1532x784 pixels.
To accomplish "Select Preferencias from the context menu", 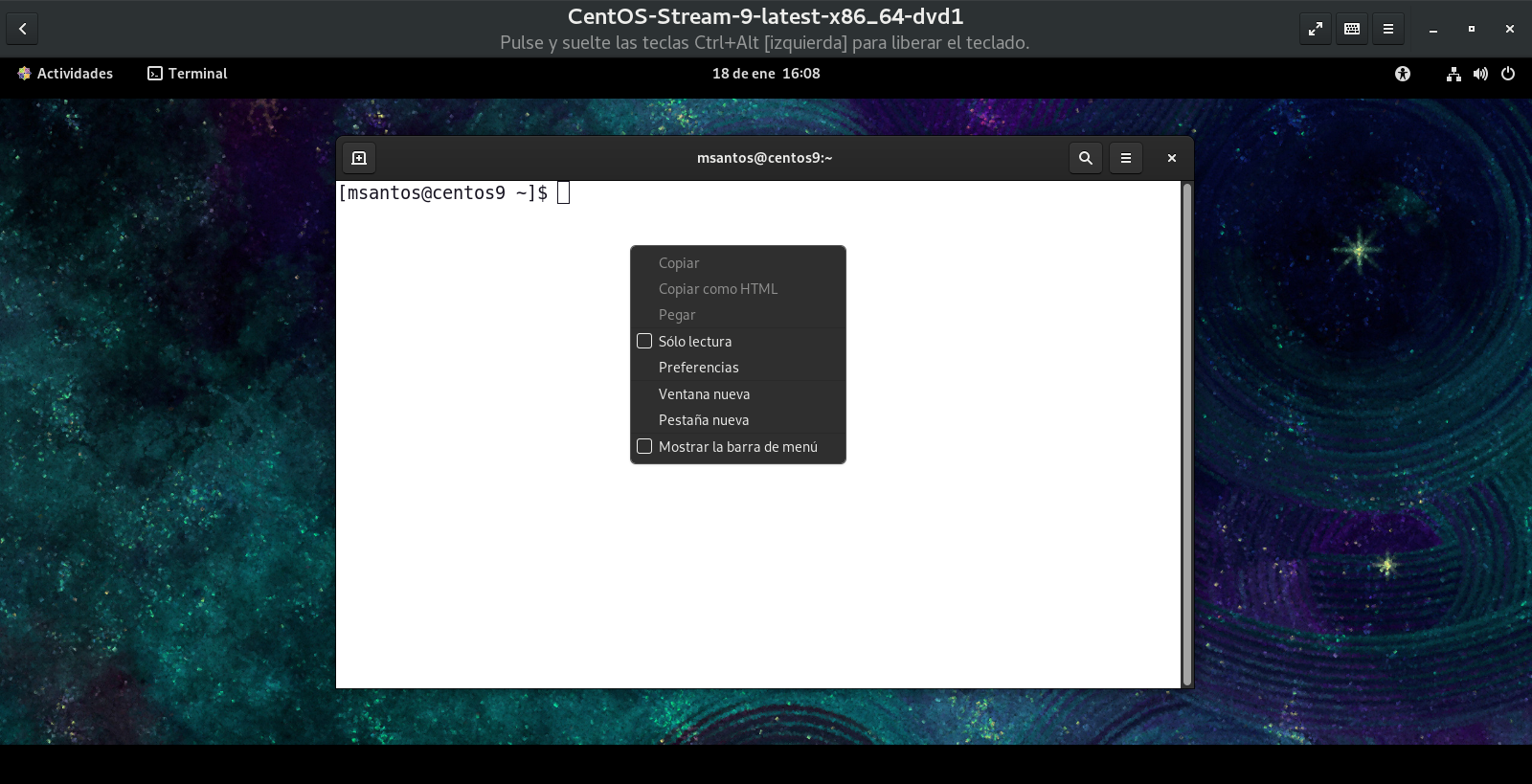I will pos(698,368).
